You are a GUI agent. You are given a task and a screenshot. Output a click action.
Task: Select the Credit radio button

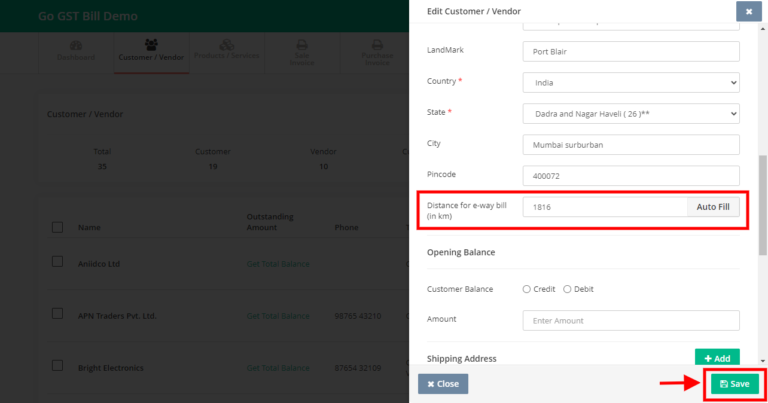(527, 289)
